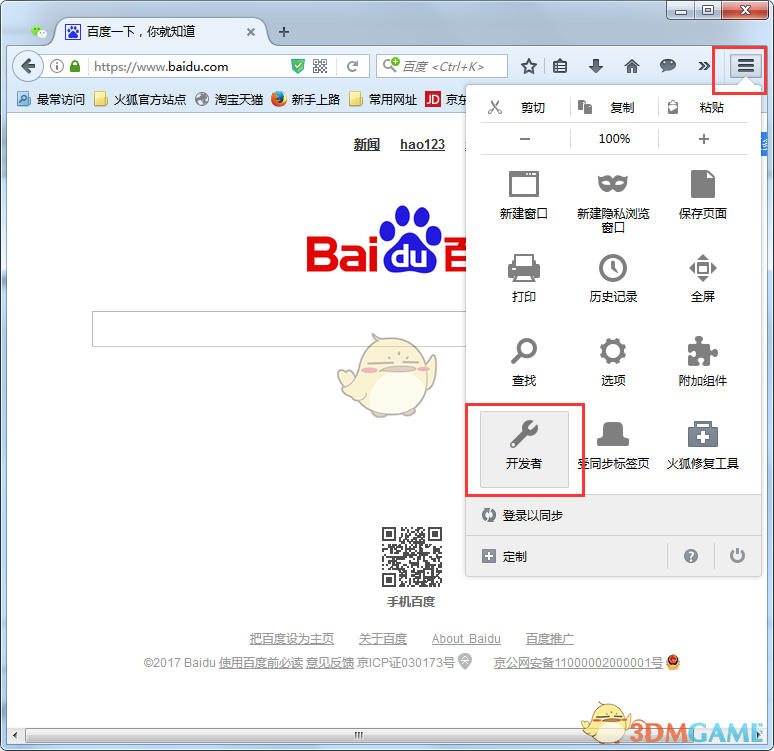The width and height of the screenshot is (774, 751).
Task: Click the Baidu search input box
Action: (x=279, y=329)
